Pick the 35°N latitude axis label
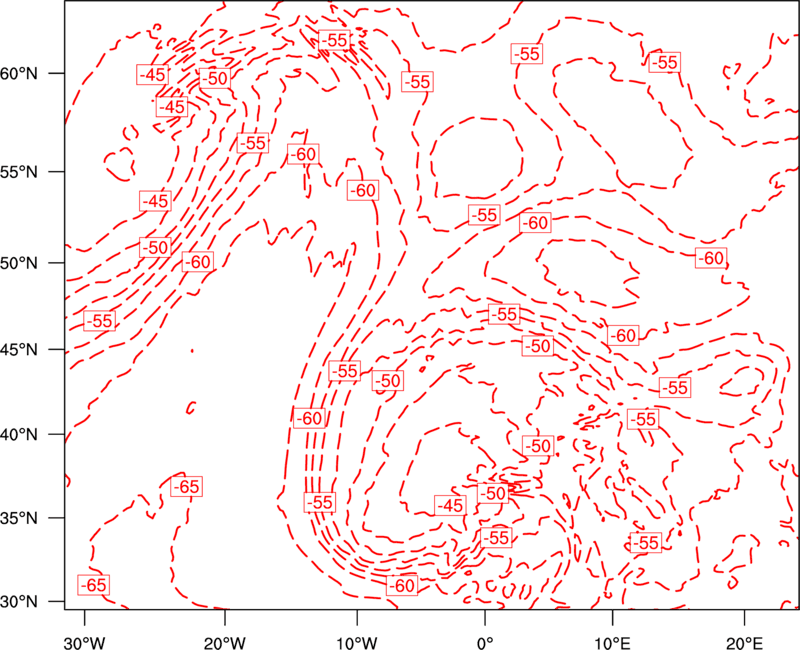 [x=19, y=518]
